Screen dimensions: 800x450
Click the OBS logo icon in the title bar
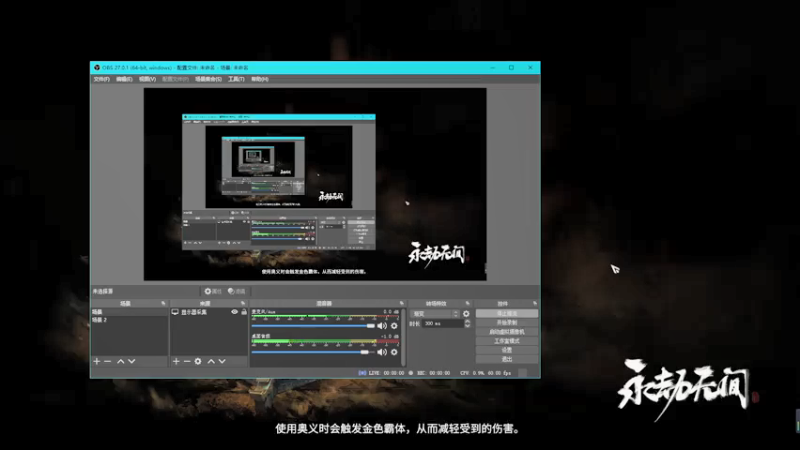pos(97,67)
